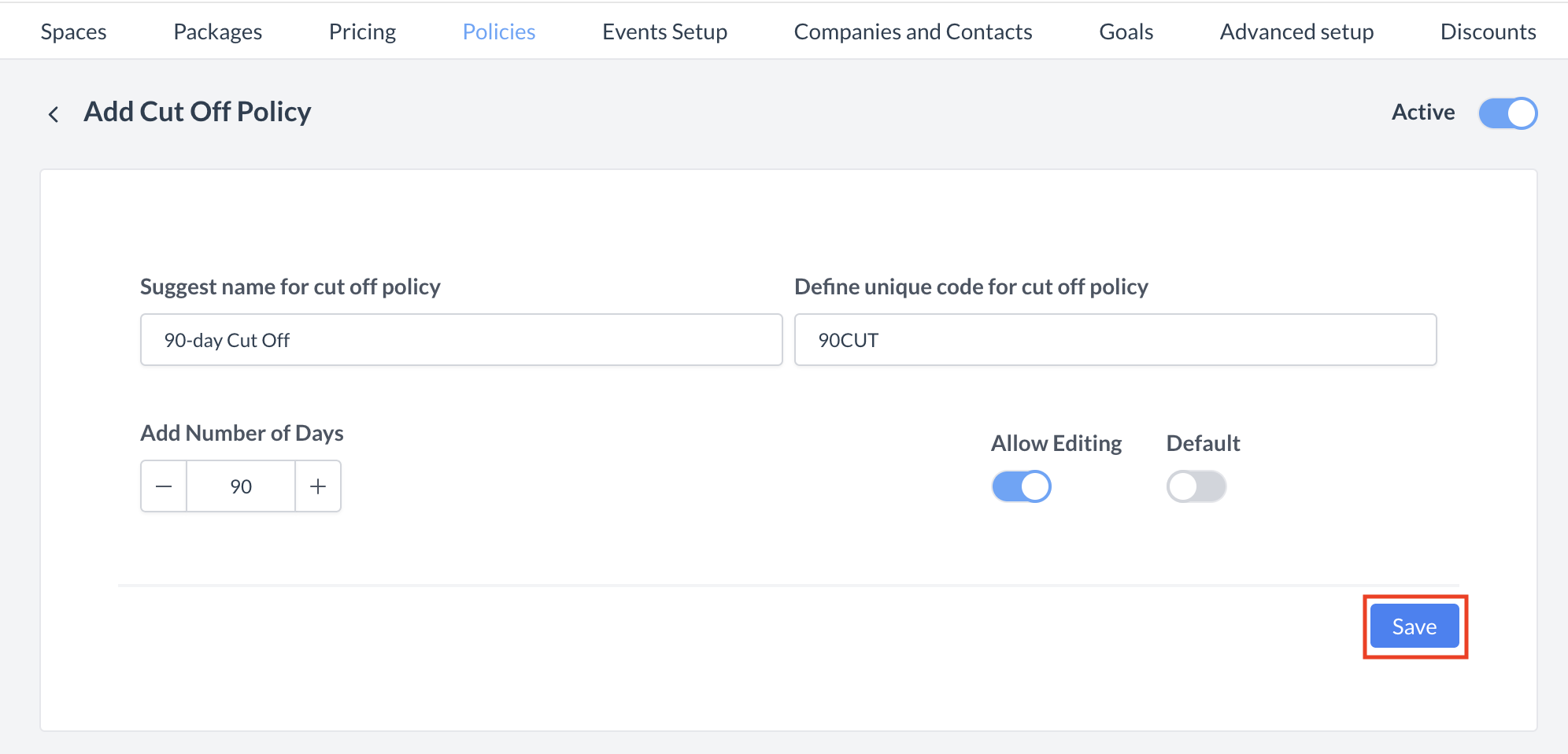
Task: Open the Goals tab
Action: pos(1126,31)
